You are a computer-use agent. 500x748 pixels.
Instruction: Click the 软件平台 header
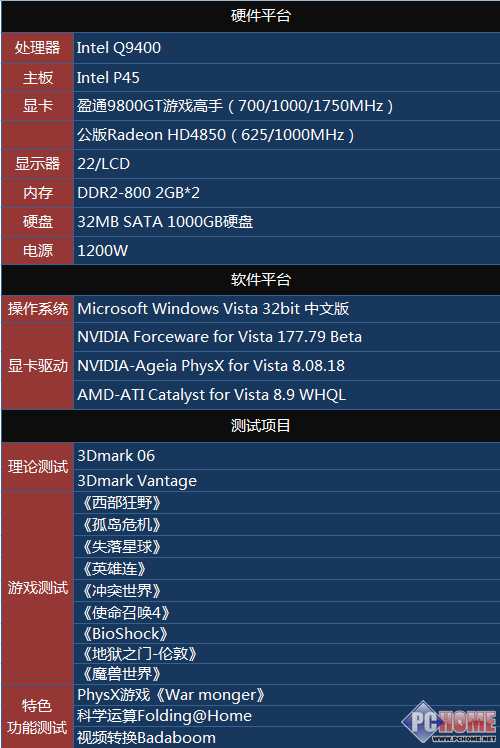(x=250, y=280)
